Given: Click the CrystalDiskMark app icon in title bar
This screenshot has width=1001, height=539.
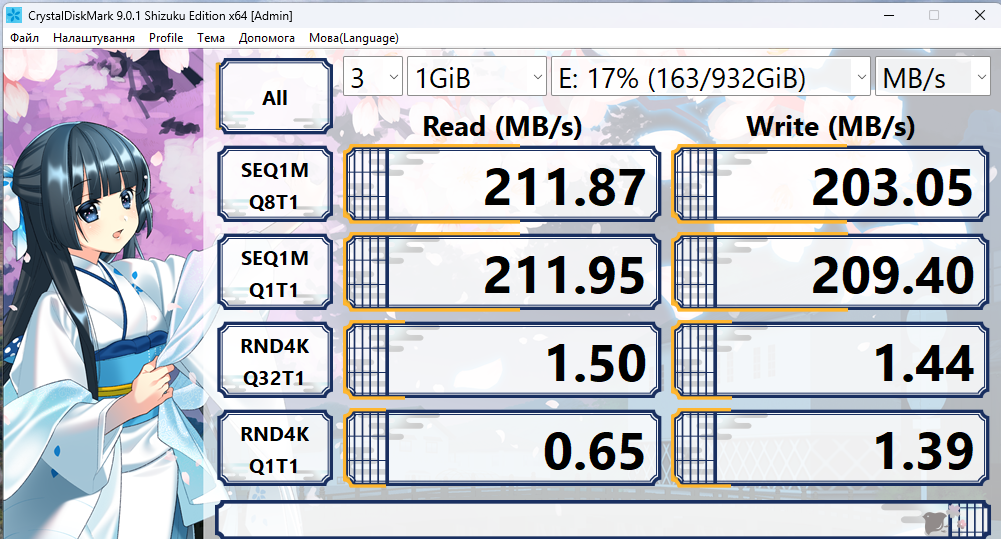Looking at the screenshot, I should [x=13, y=15].
